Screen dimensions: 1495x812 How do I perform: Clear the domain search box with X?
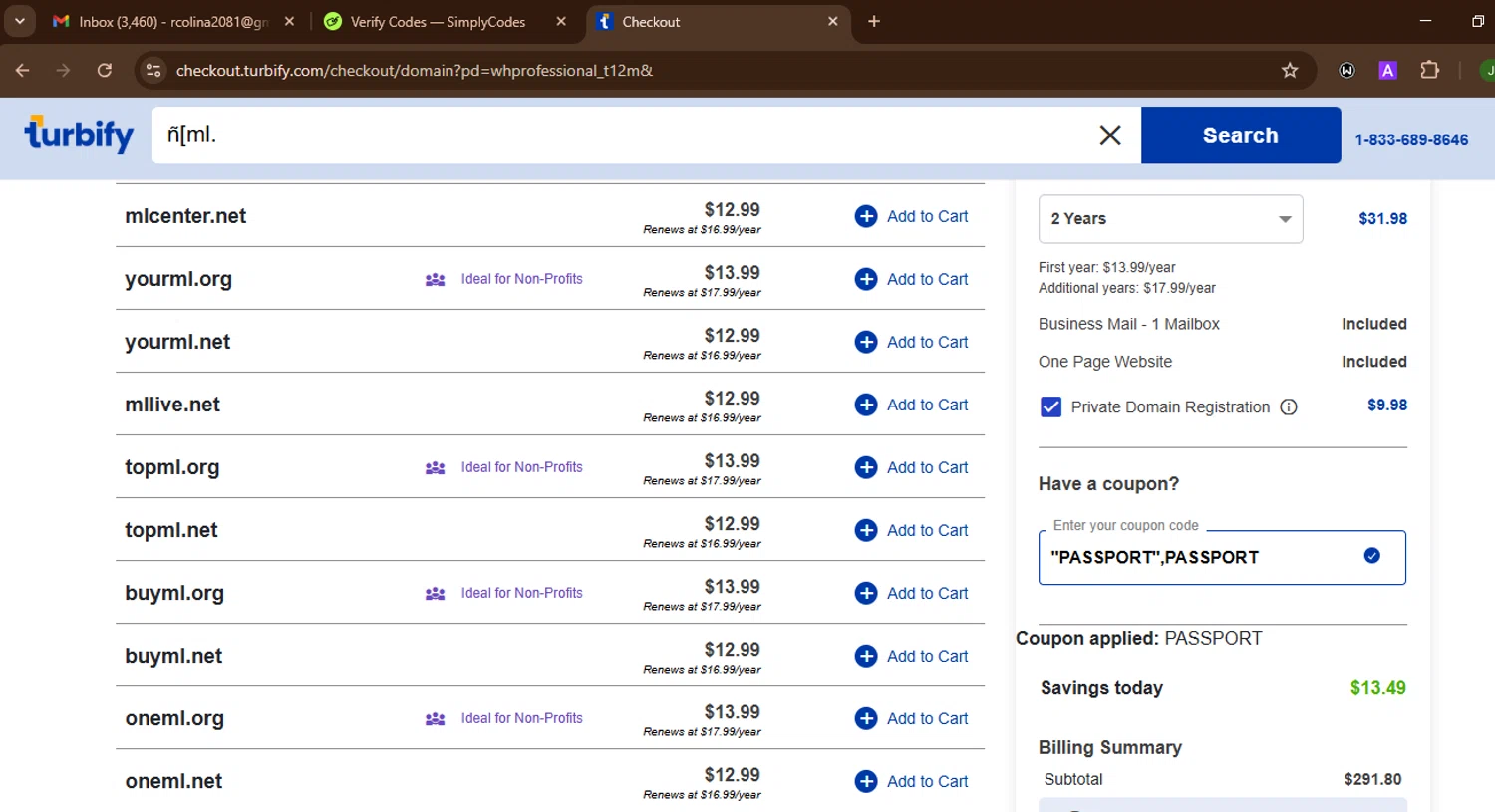point(1110,135)
